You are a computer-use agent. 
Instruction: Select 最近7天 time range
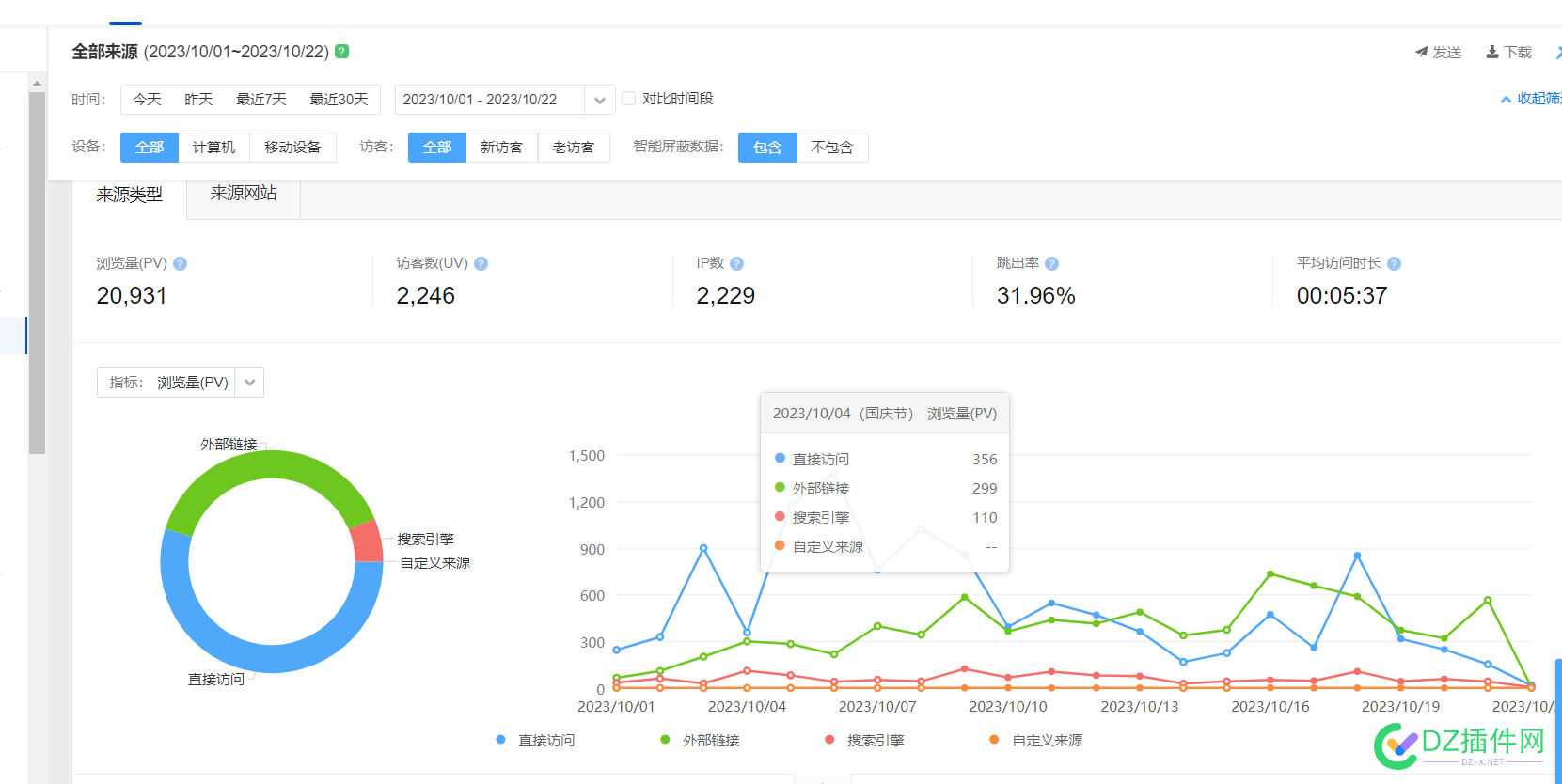[x=261, y=99]
